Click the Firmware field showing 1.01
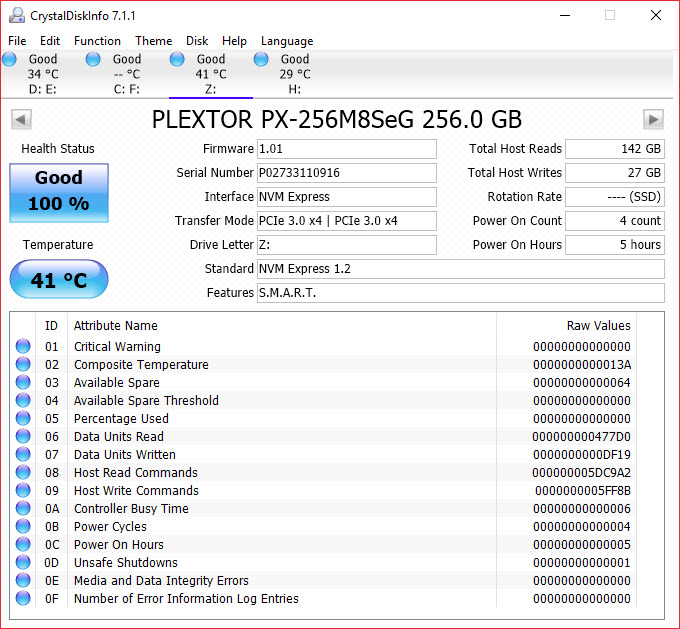Screen dimensions: 680x629 (347, 149)
